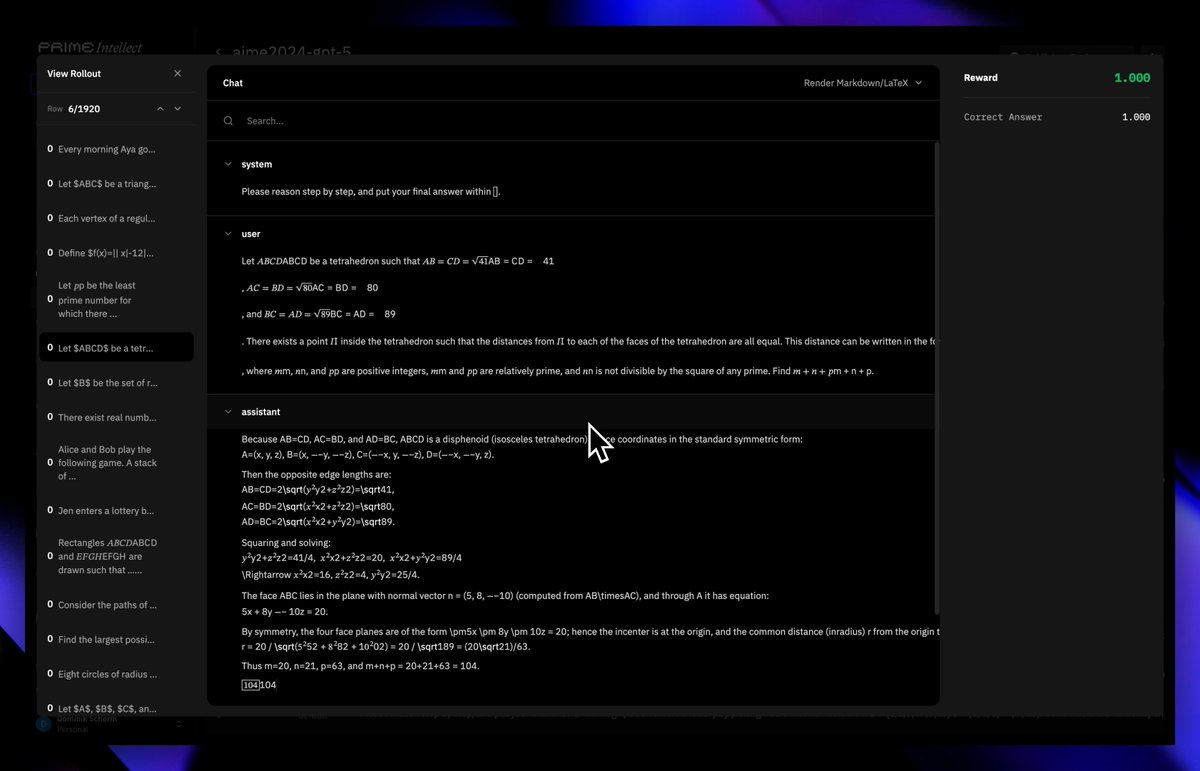
Task: Open the Render Markdown/LaTeX dropdown
Action: point(863,83)
